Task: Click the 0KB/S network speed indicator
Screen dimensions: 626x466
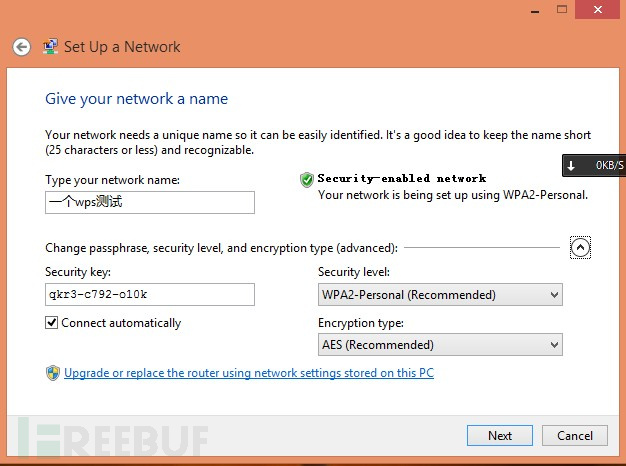Action: coord(609,165)
